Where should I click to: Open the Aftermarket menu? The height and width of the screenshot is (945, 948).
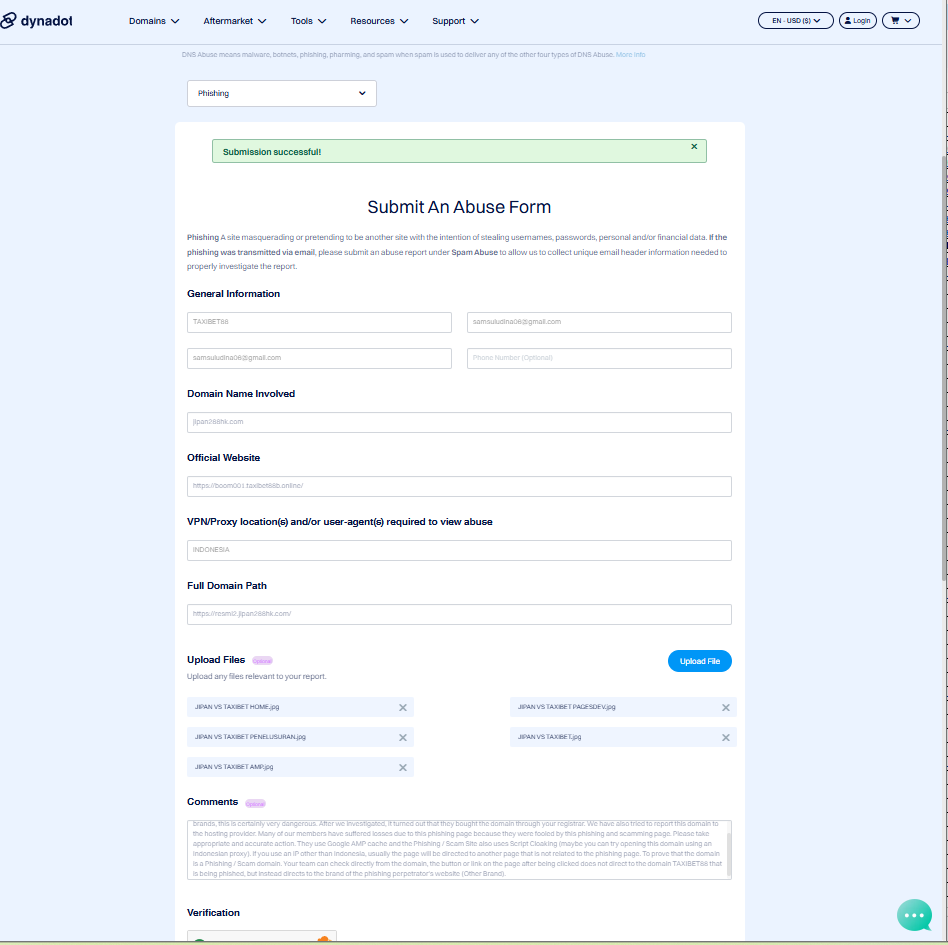tap(235, 21)
